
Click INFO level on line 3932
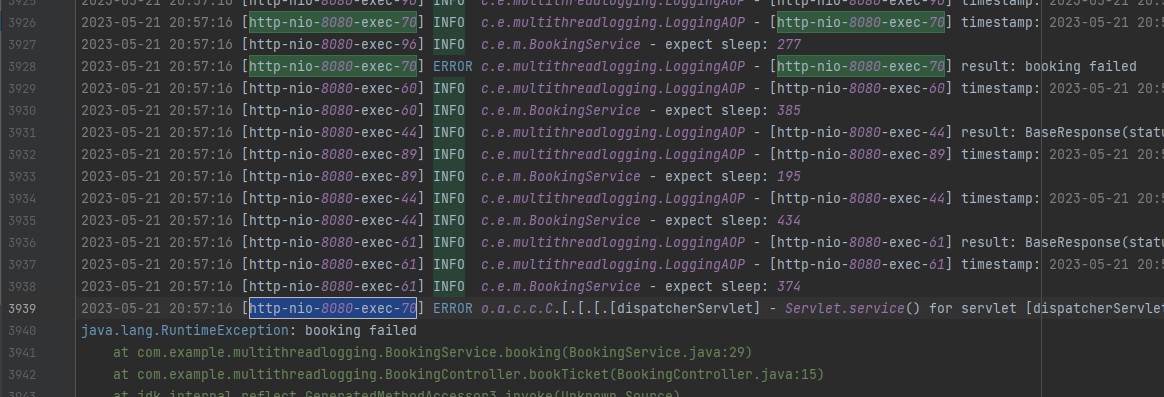click(x=449, y=154)
